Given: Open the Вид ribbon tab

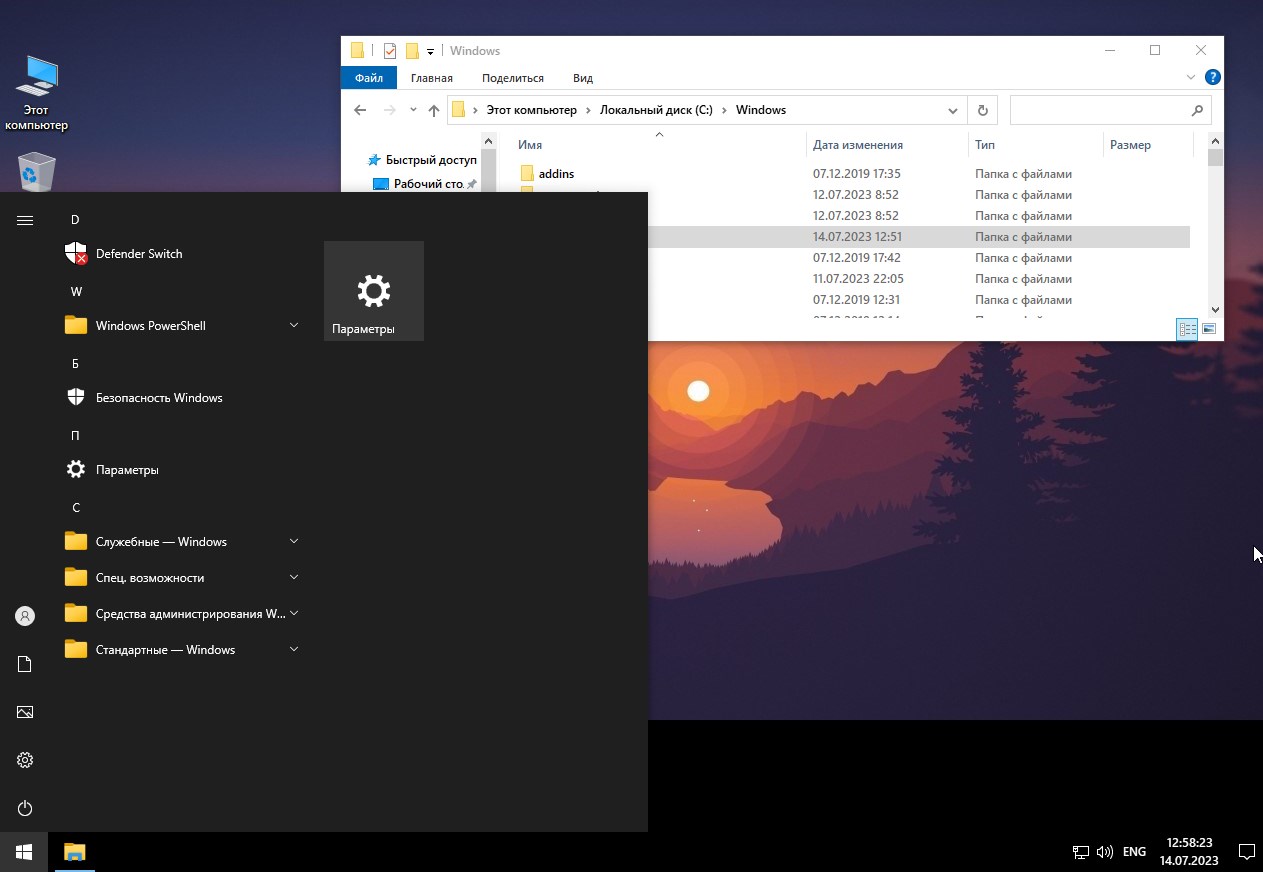Looking at the screenshot, I should click(583, 78).
